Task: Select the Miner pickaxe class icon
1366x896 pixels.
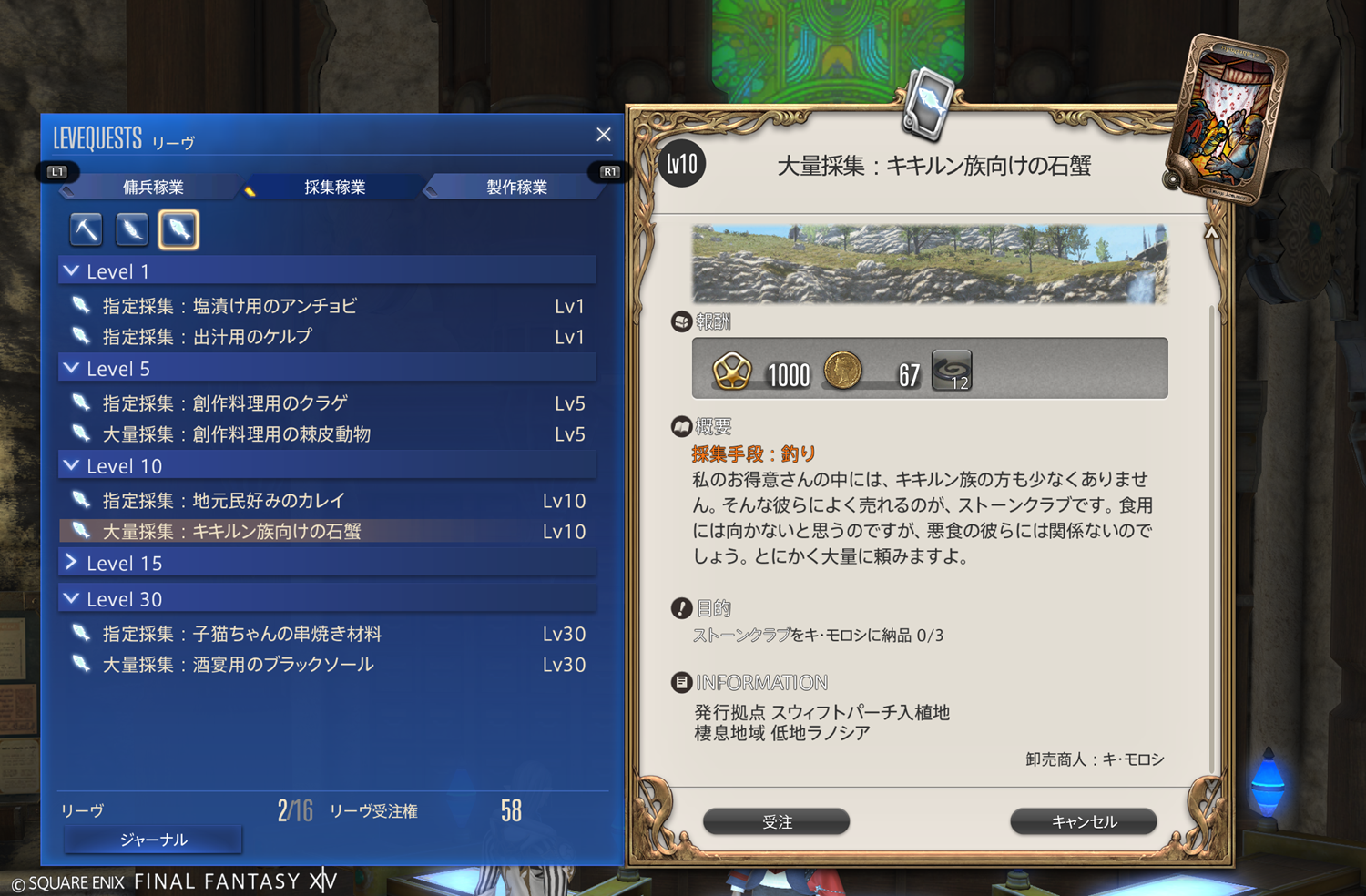Action: click(x=87, y=229)
